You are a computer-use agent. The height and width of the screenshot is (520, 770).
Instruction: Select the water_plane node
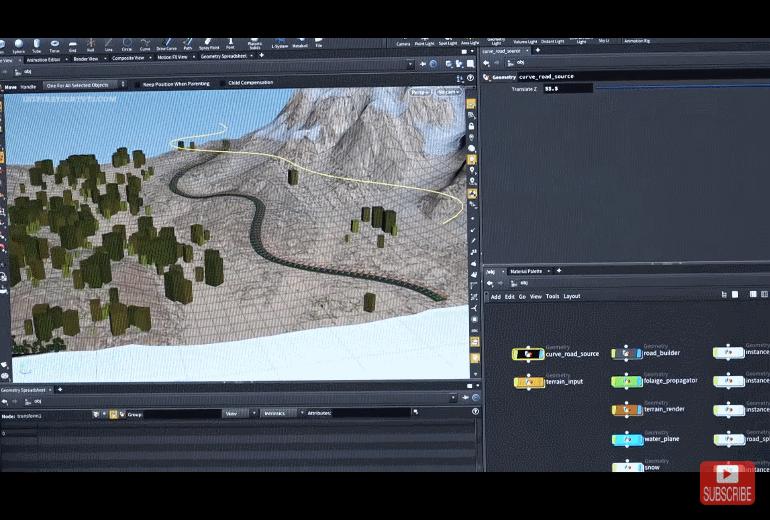click(x=627, y=439)
